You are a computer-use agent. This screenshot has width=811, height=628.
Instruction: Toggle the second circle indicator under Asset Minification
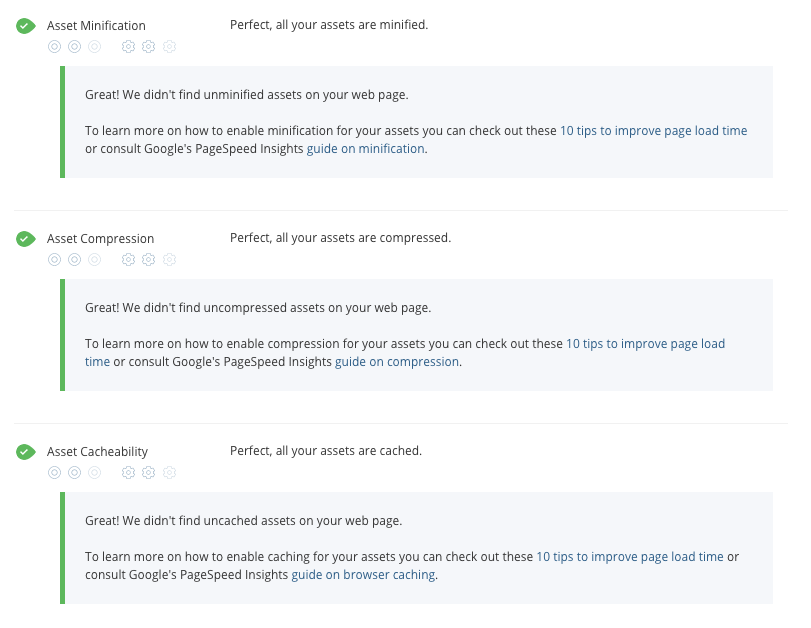tap(74, 46)
